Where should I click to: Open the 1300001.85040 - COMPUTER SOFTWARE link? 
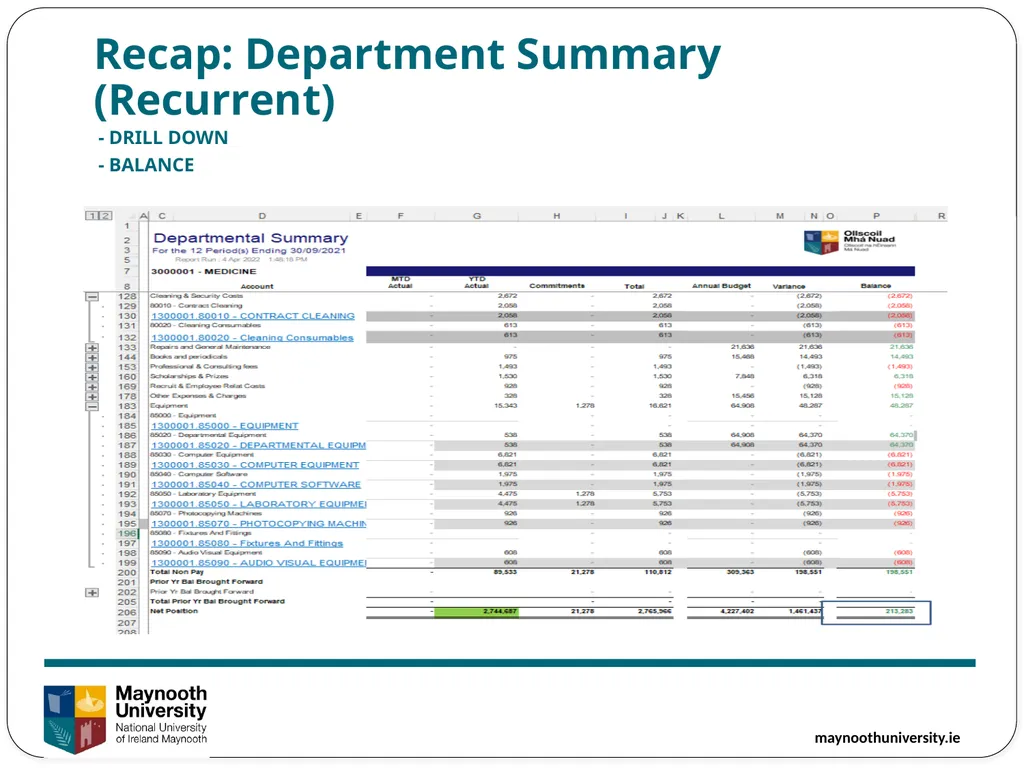(x=256, y=485)
